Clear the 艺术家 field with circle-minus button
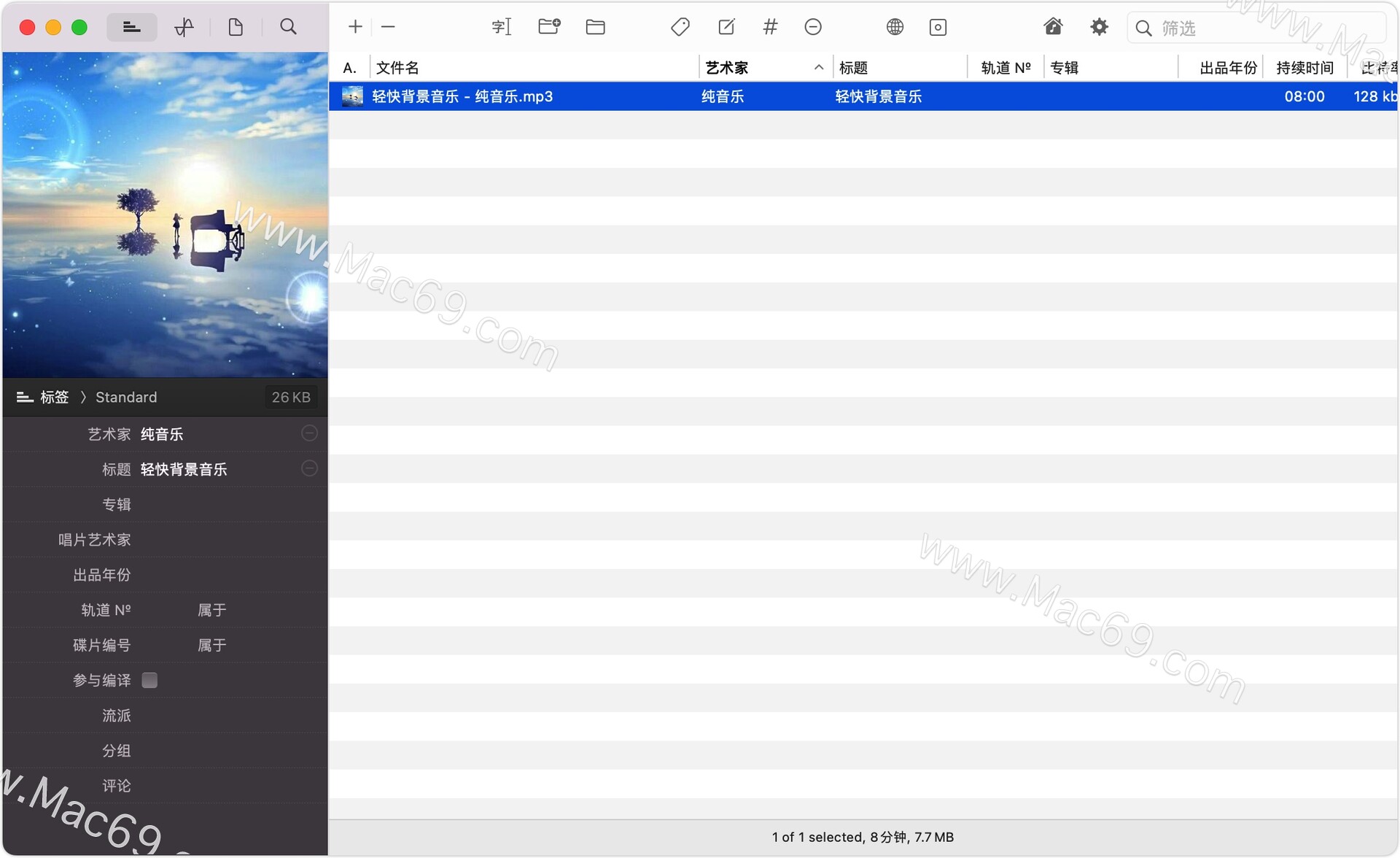This screenshot has height=858, width=1400. (309, 433)
